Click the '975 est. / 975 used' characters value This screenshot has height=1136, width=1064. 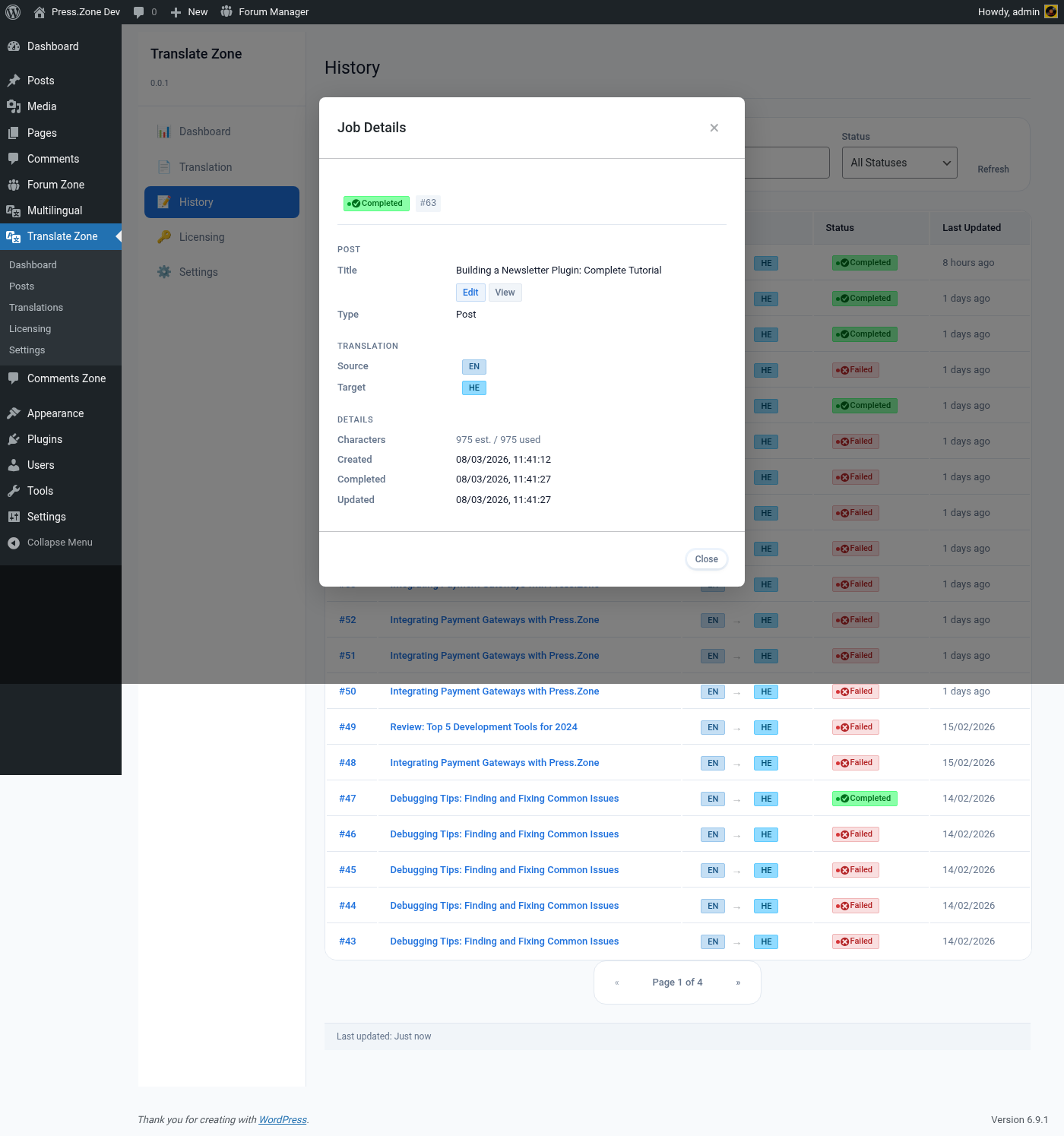pyautogui.click(x=499, y=440)
